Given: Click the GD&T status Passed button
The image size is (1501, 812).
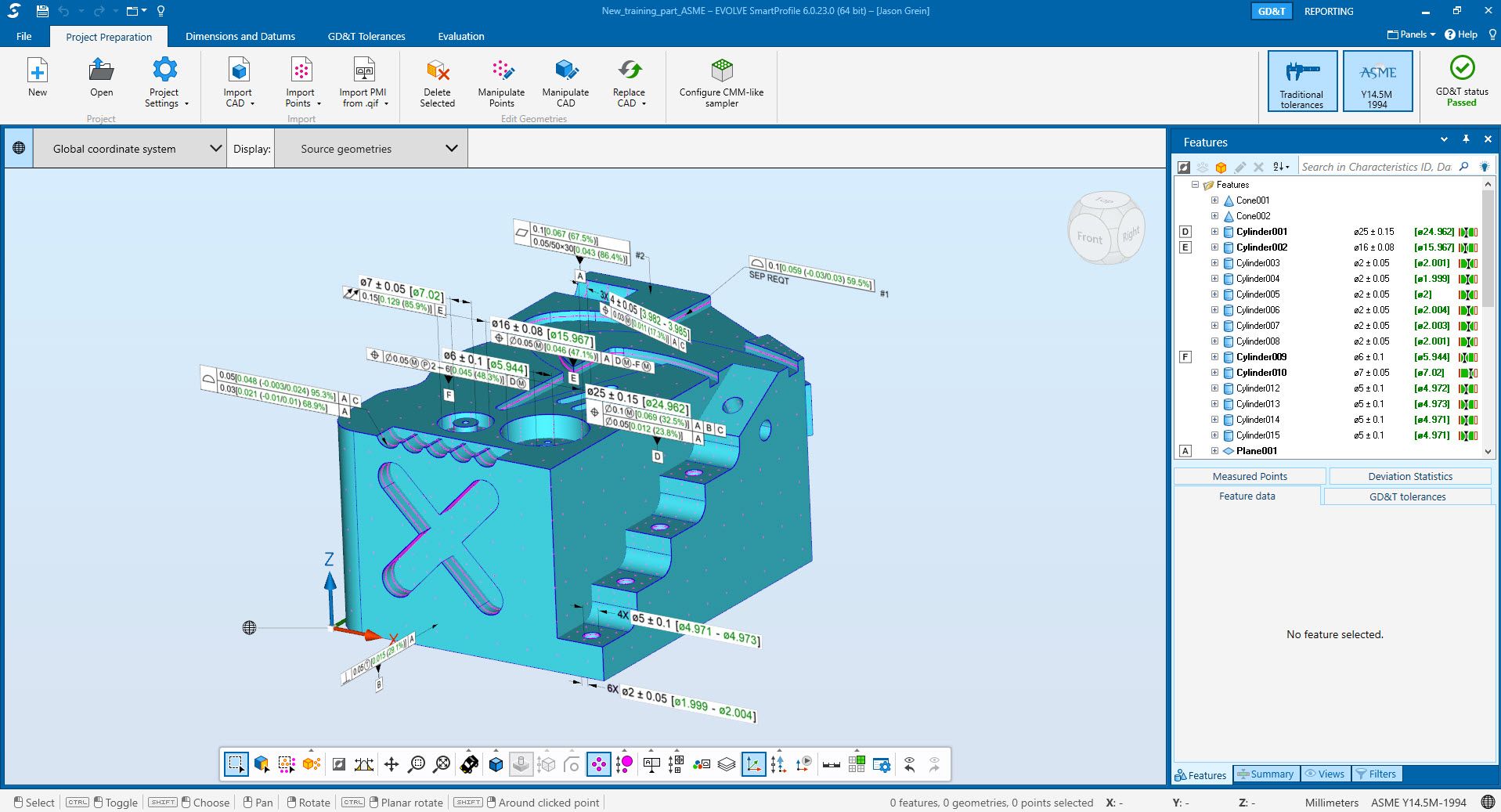Looking at the screenshot, I should click(1462, 81).
